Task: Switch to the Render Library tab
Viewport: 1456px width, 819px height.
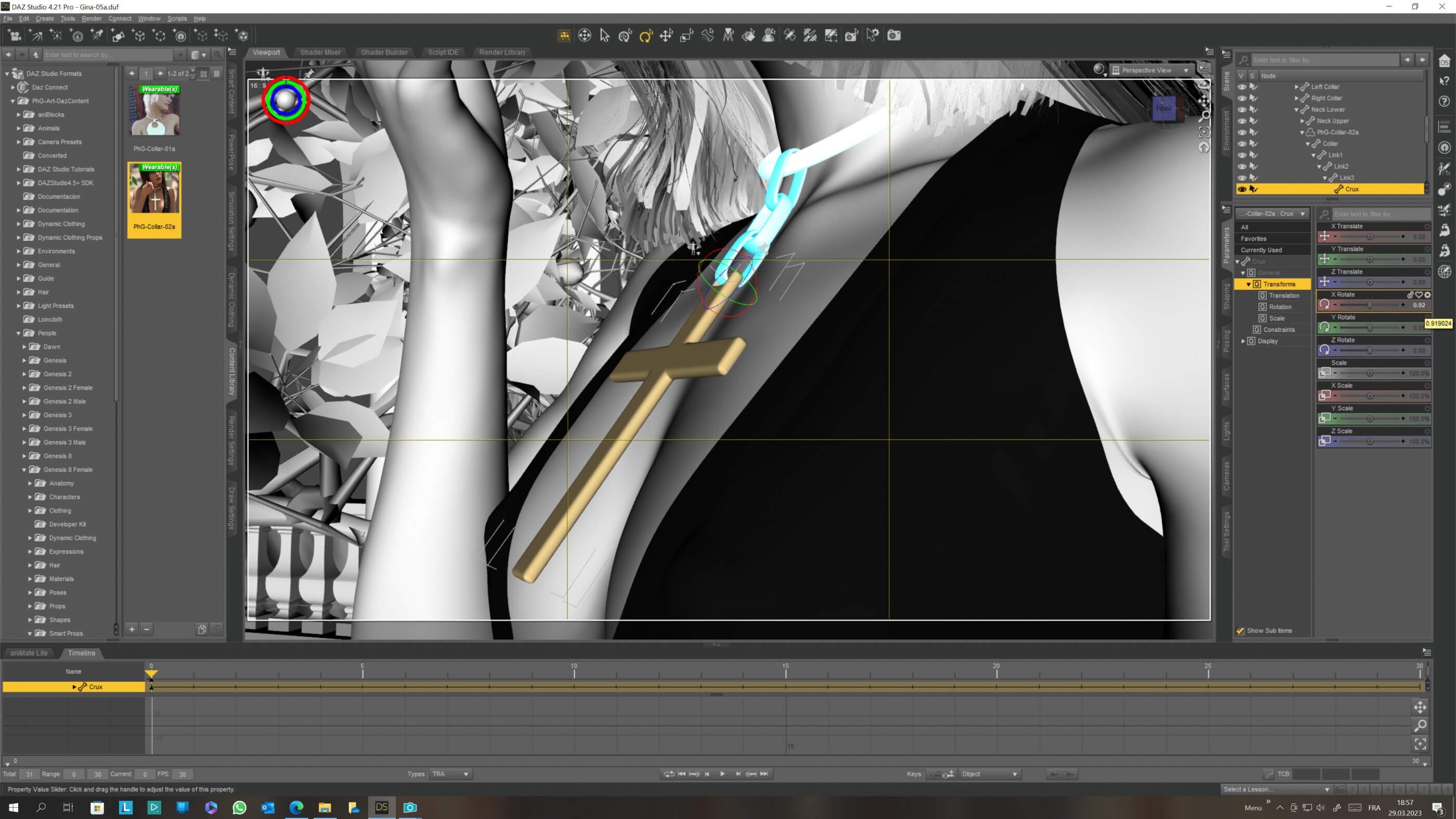Action: click(x=502, y=52)
